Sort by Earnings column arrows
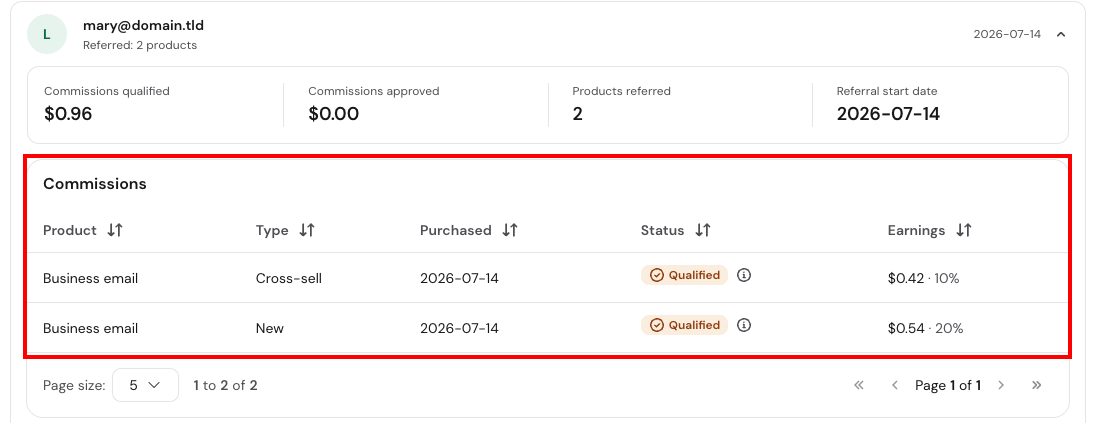The height and width of the screenshot is (423, 1097). [x=963, y=230]
